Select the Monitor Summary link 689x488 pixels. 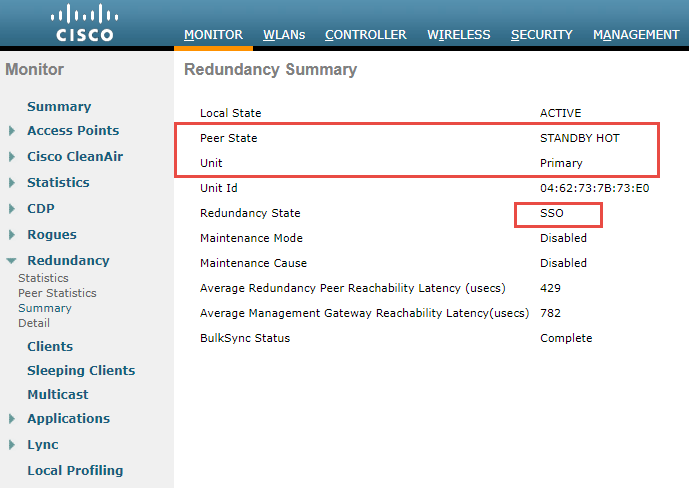(x=59, y=107)
